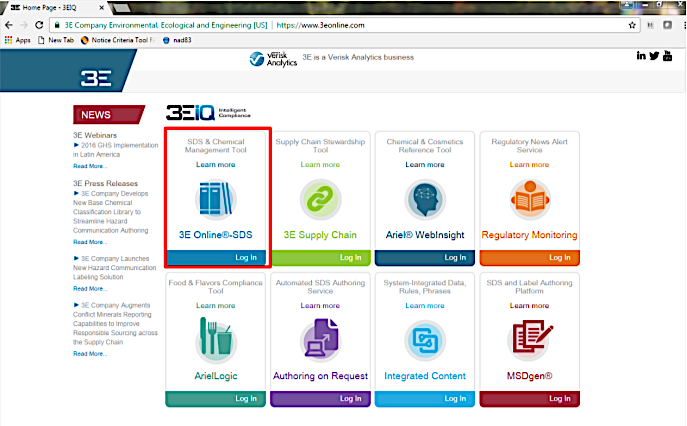Image resolution: width=687 pixels, height=426 pixels.
Task: Read More on Base Chemical Classification Library
Action: pyautogui.click(x=90, y=242)
